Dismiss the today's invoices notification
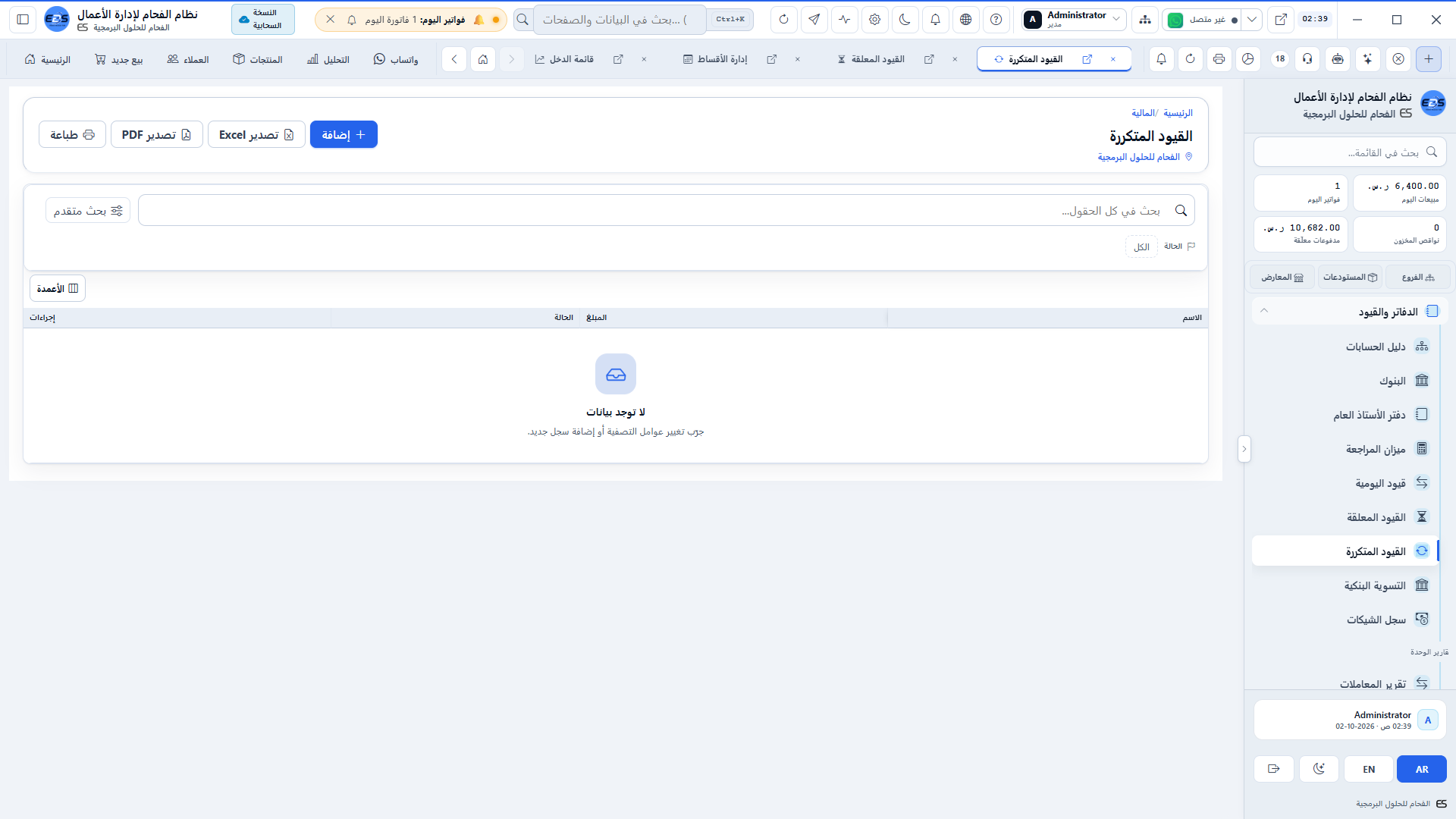 pyautogui.click(x=331, y=20)
